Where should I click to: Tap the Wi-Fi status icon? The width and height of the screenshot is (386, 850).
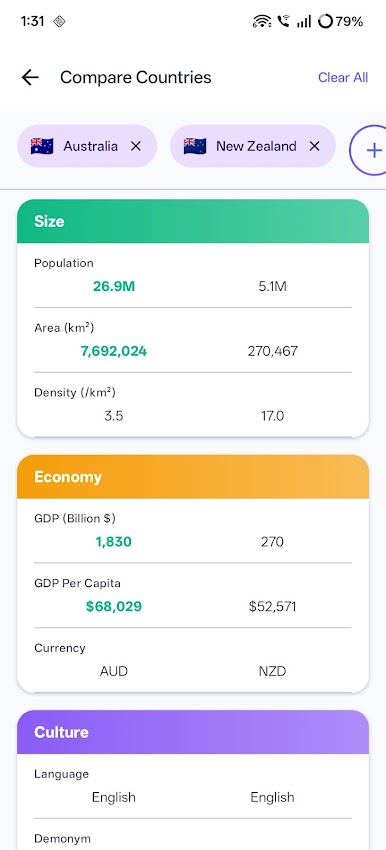(x=262, y=22)
